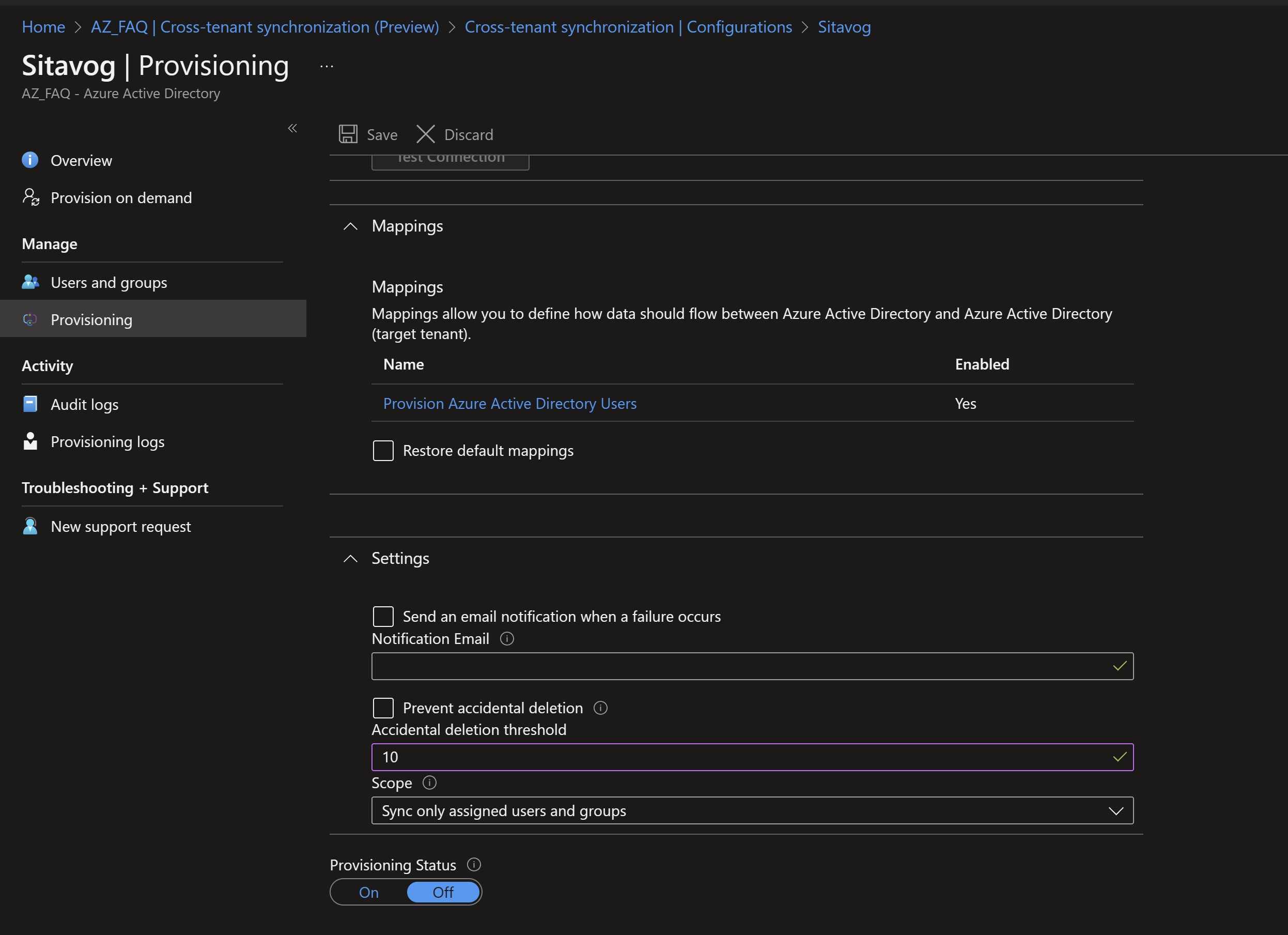Open Provision Azure Active Directory Users mapping

coord(509,403)
